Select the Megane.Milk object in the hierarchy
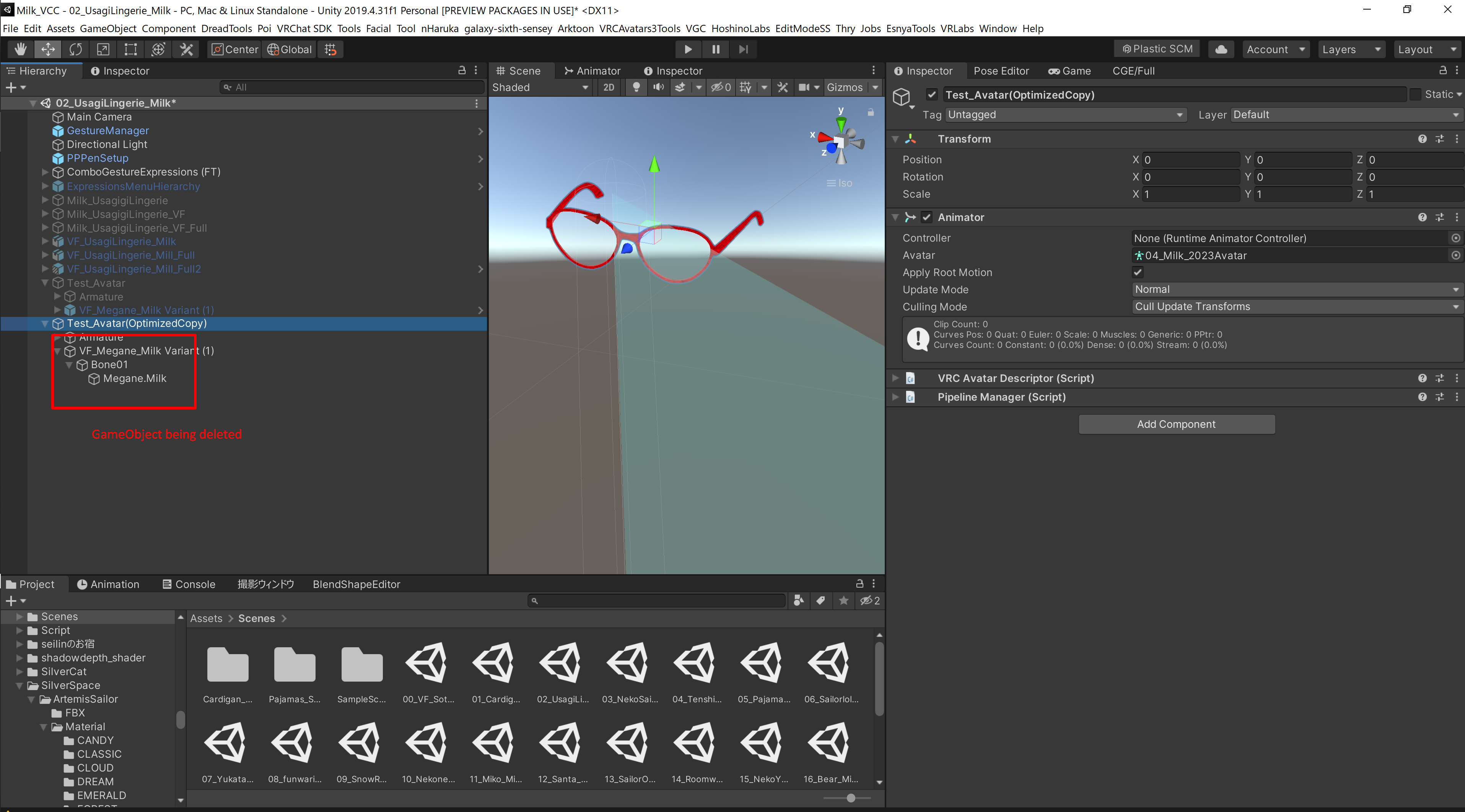The height and width of the screenshot is (812, 1465). (x=134, y=378)
